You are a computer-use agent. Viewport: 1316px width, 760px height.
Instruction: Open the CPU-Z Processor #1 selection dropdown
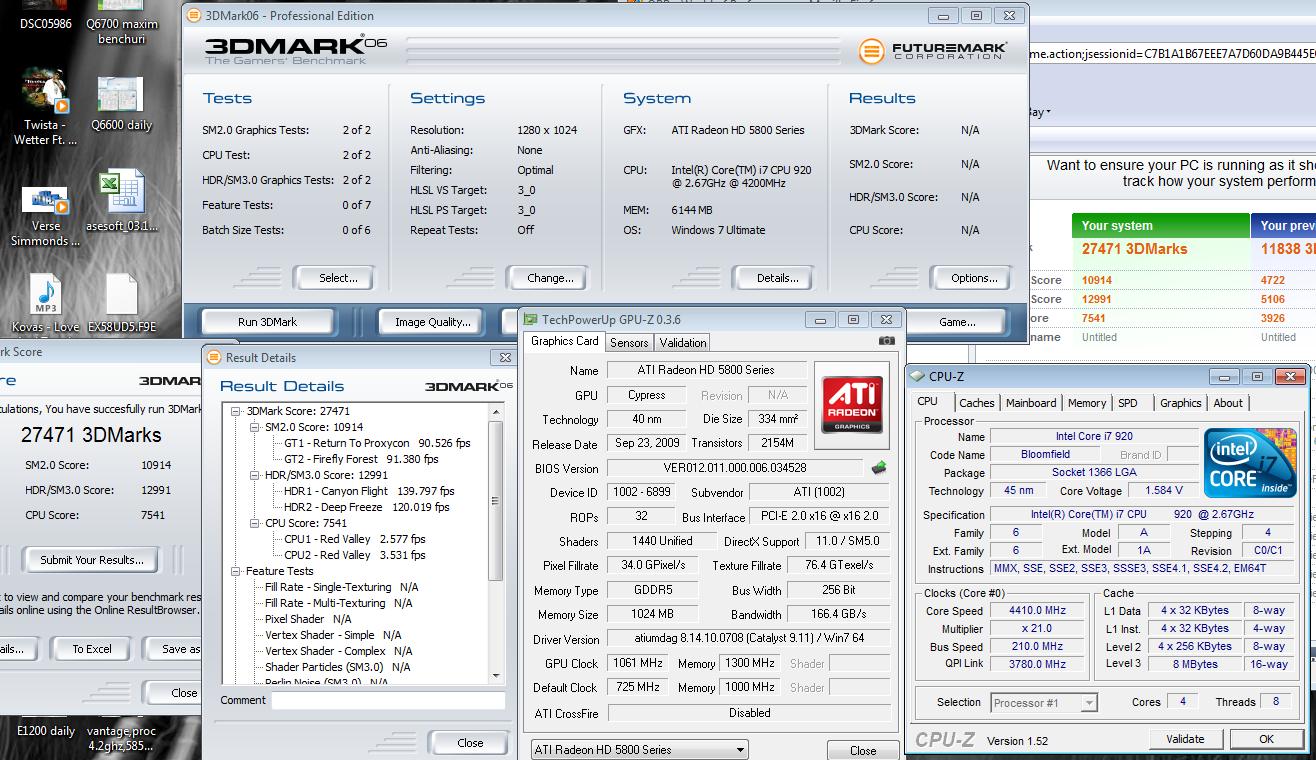point(1044,703)
